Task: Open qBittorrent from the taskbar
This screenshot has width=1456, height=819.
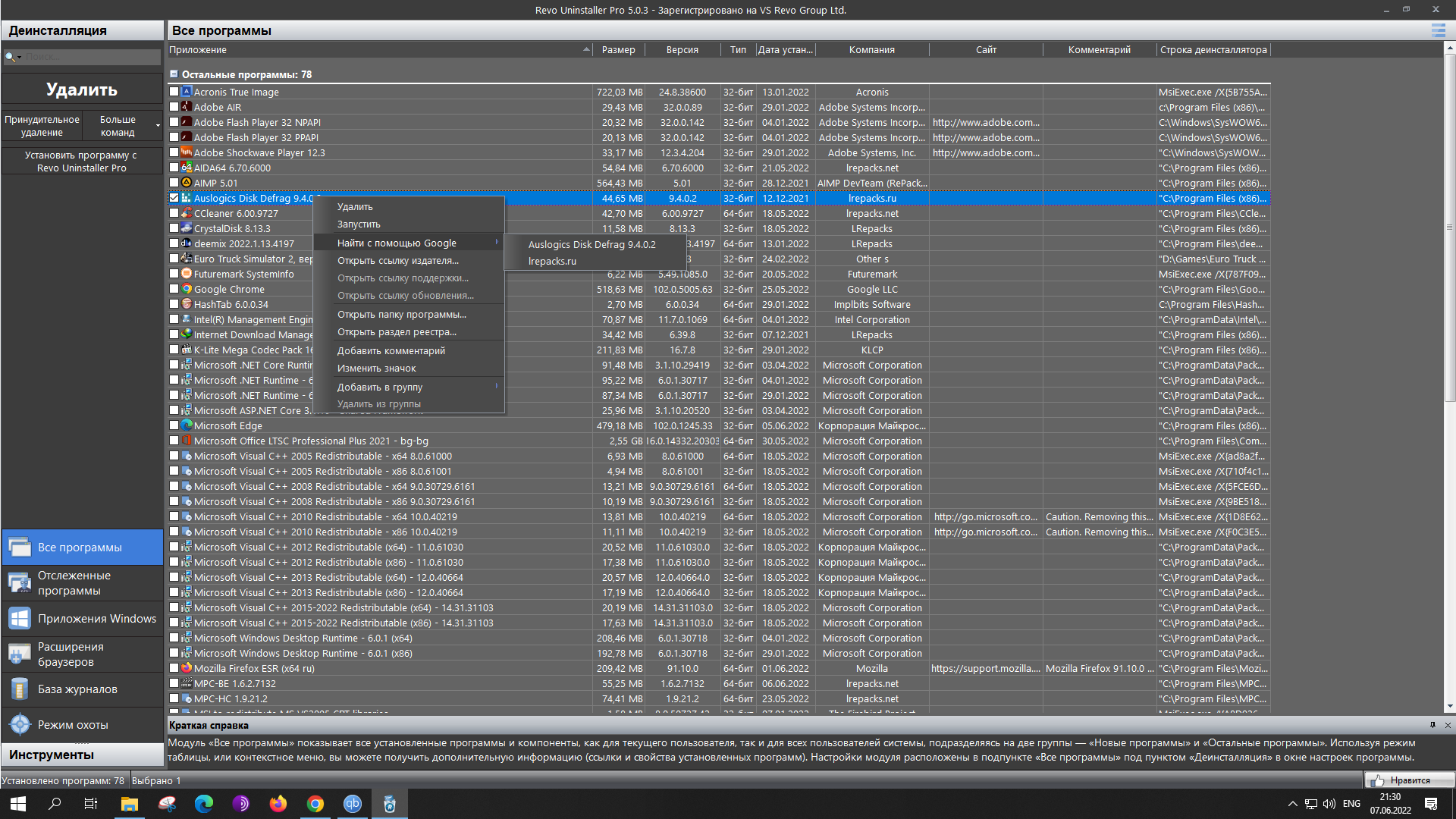Action: 353,804
